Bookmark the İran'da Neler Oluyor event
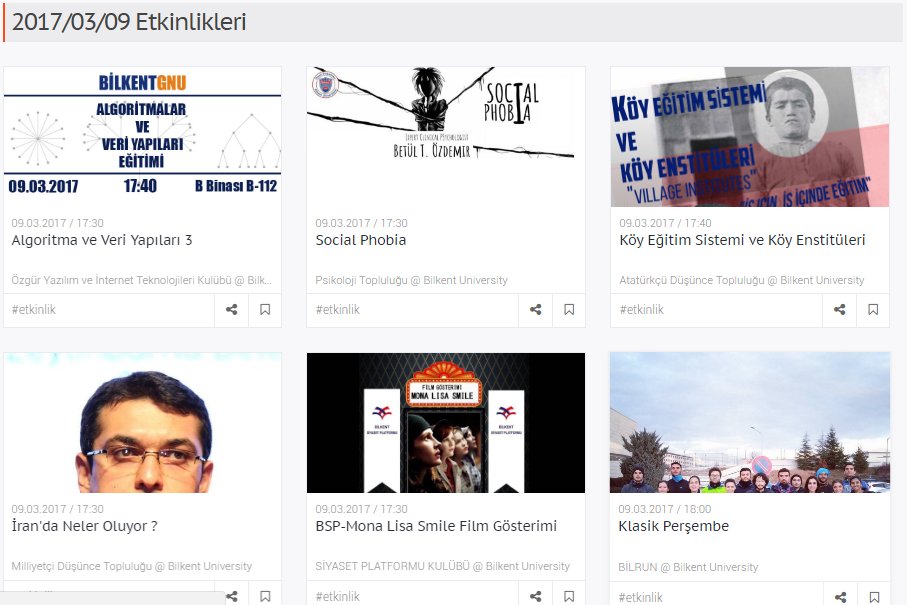Screen dimensions: 907x605 point(265,596)
